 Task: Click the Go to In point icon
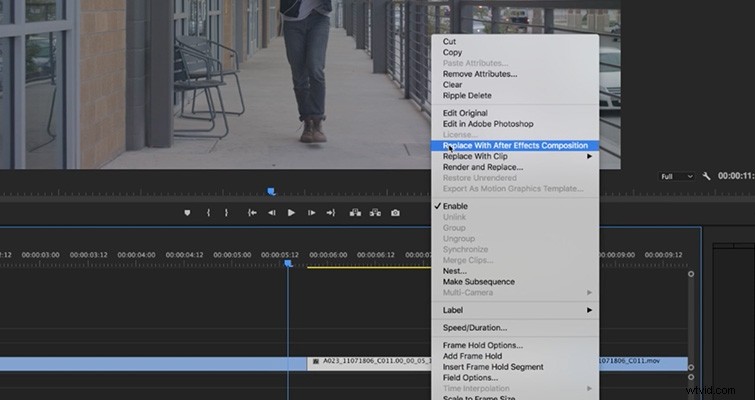pos(252,213)
